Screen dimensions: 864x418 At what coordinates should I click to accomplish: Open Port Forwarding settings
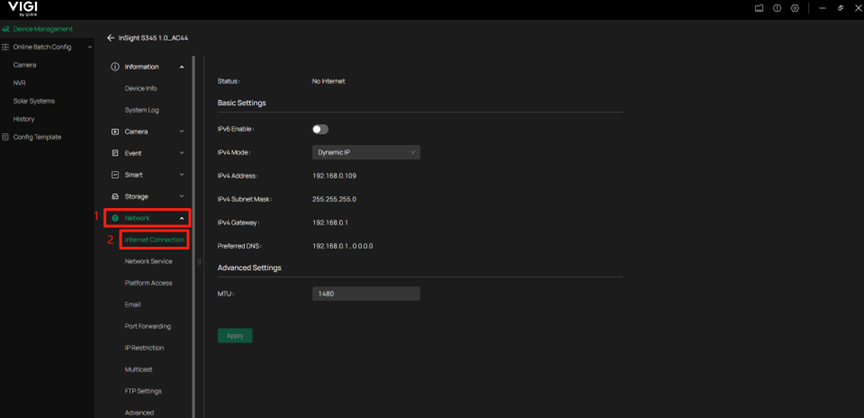(x=147, y=326)
